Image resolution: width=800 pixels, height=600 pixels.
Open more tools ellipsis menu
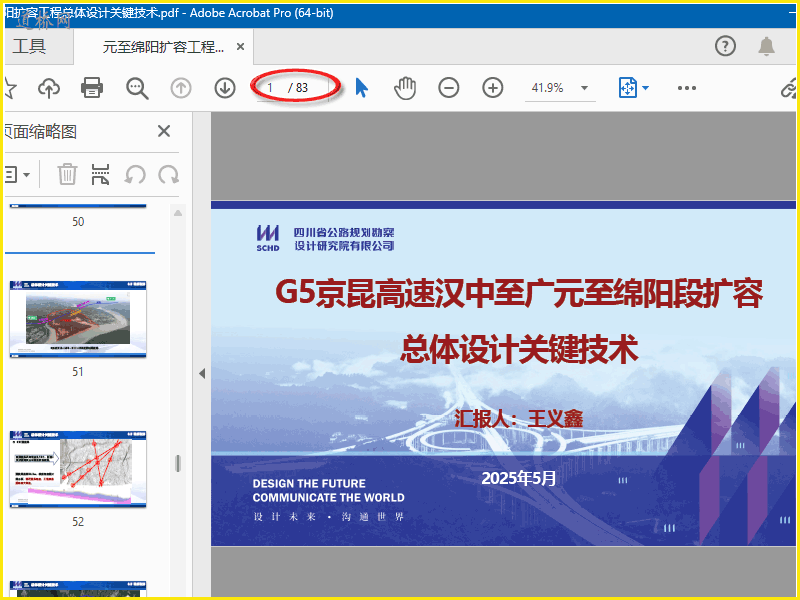[687, 88]
